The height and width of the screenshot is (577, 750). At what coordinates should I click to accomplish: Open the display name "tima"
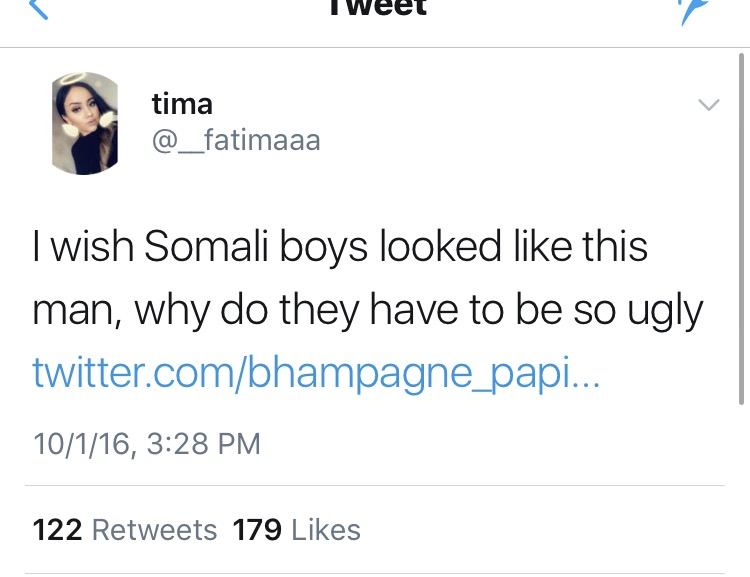pyautogui.click(x=181, y=102)
